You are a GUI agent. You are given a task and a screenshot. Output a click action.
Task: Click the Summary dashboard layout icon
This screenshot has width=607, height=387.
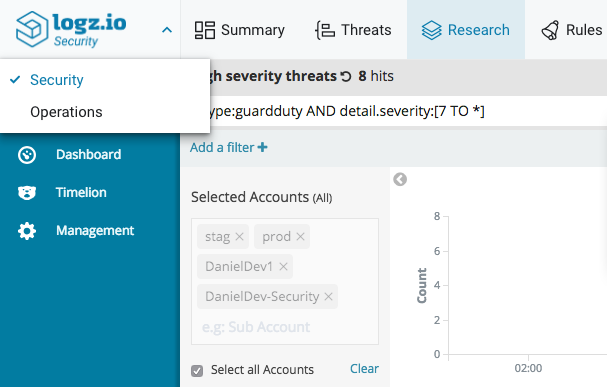[x=205, y=30]
